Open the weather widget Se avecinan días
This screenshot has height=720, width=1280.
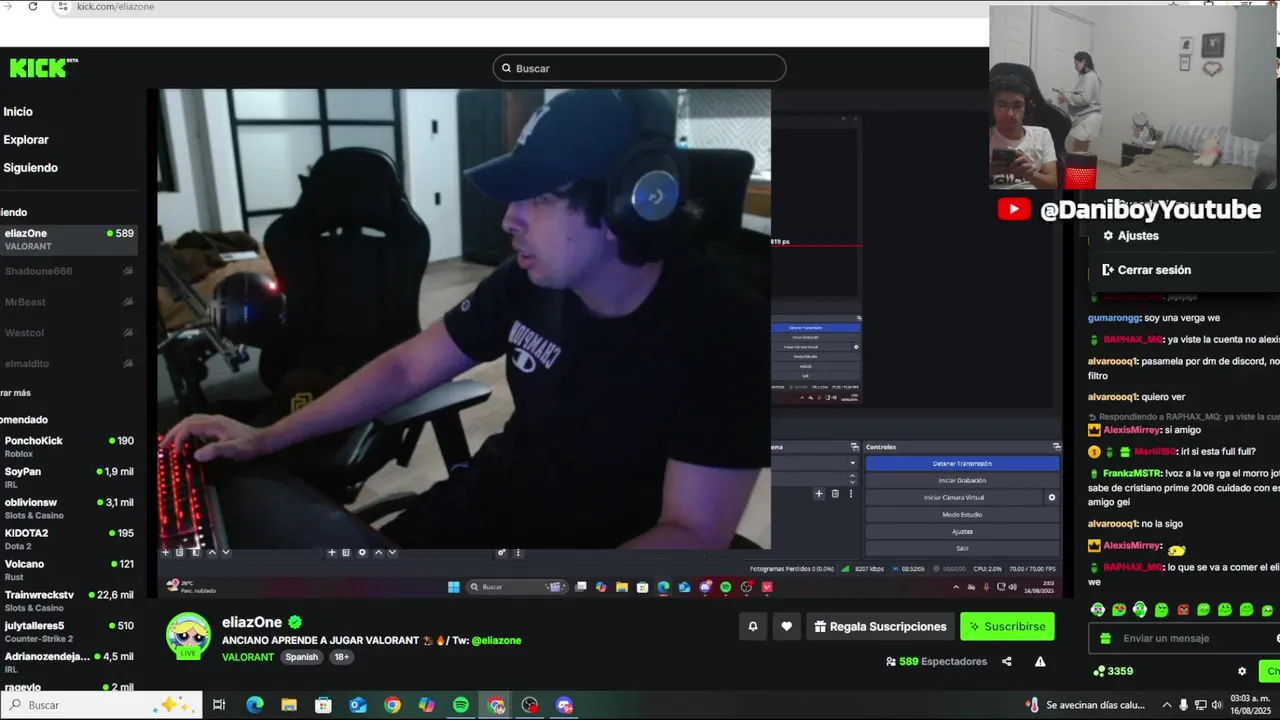tap(1084, 705)
